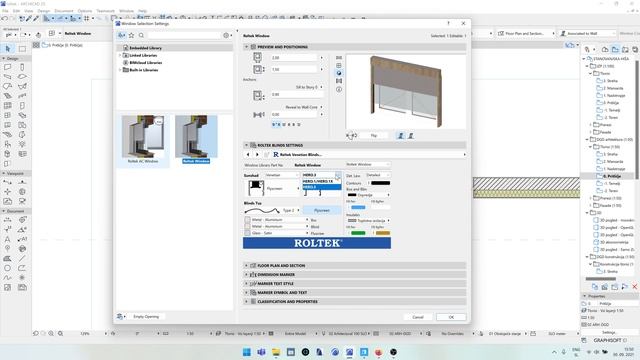Image resolution: width=640 pixels, height=360 pixels.
Task: Open the Windows Start menu
Action: (x=247, y=352)
